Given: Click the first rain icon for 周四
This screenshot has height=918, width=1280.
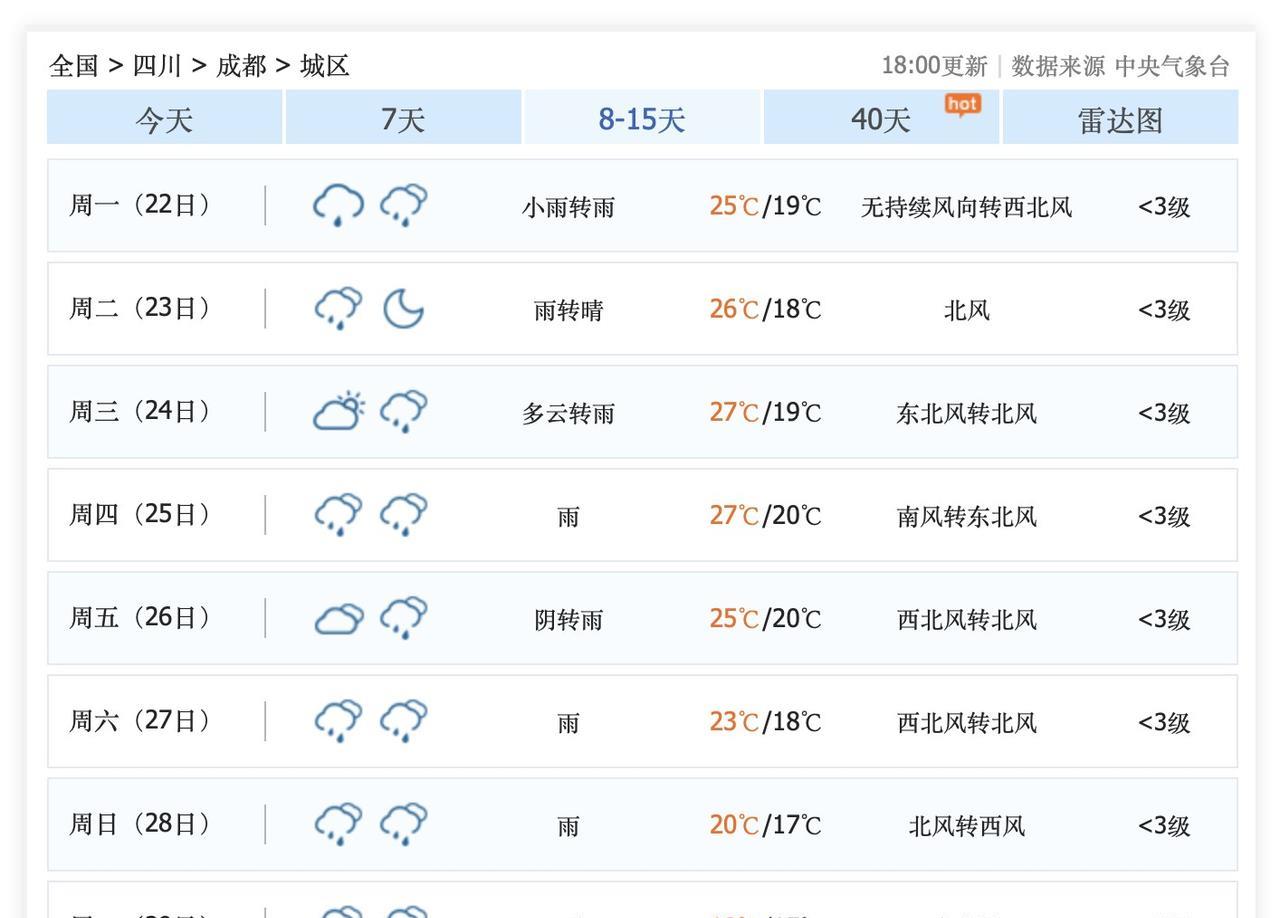Looking at the screenshot, I should [x=339, y=514].
